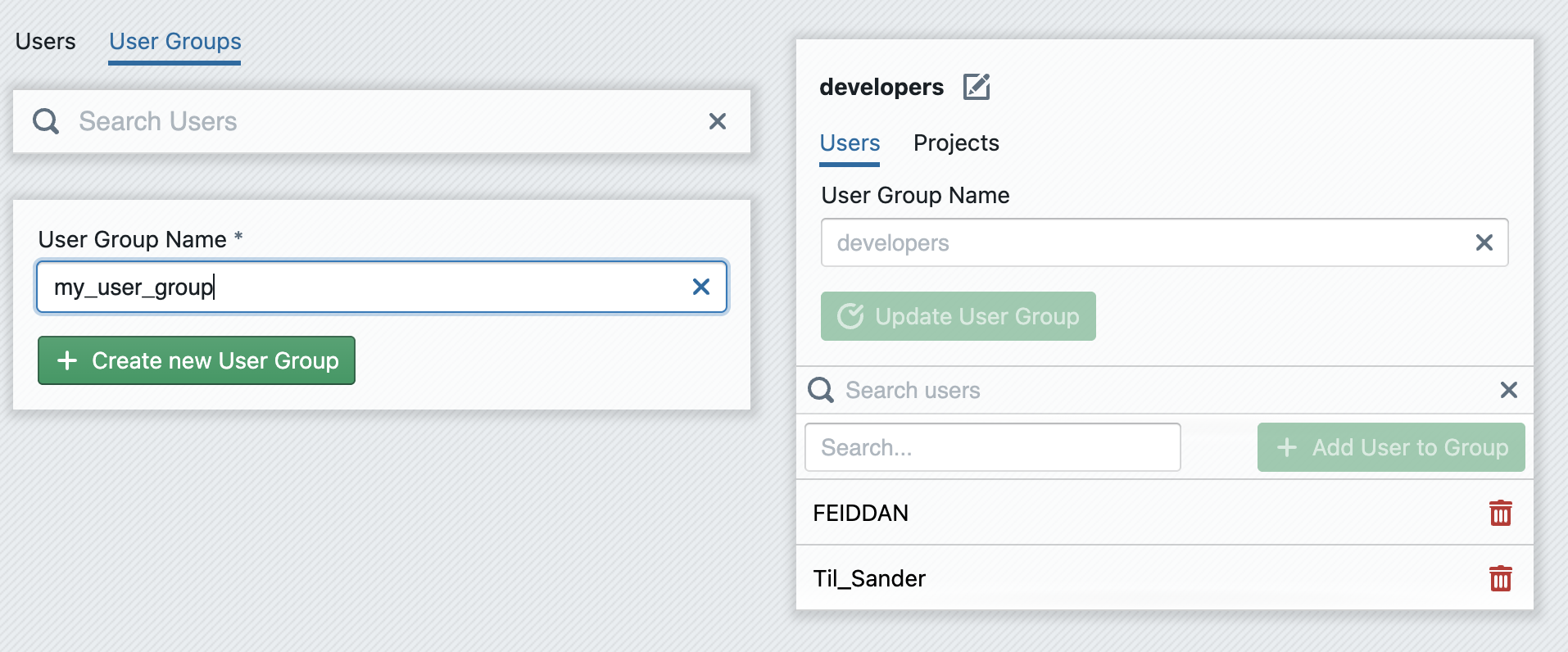Click Add User to Group button

1390,447
